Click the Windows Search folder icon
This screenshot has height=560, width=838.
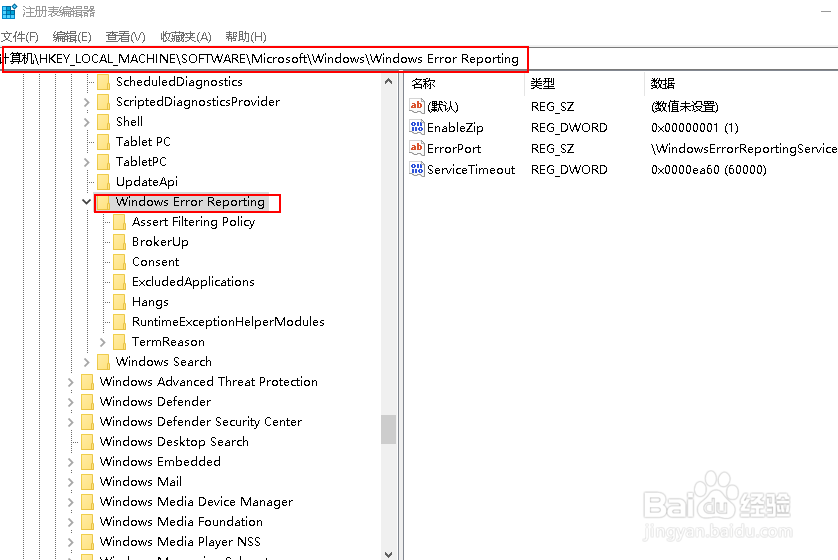pyautogui.click(x=104, y=362)
